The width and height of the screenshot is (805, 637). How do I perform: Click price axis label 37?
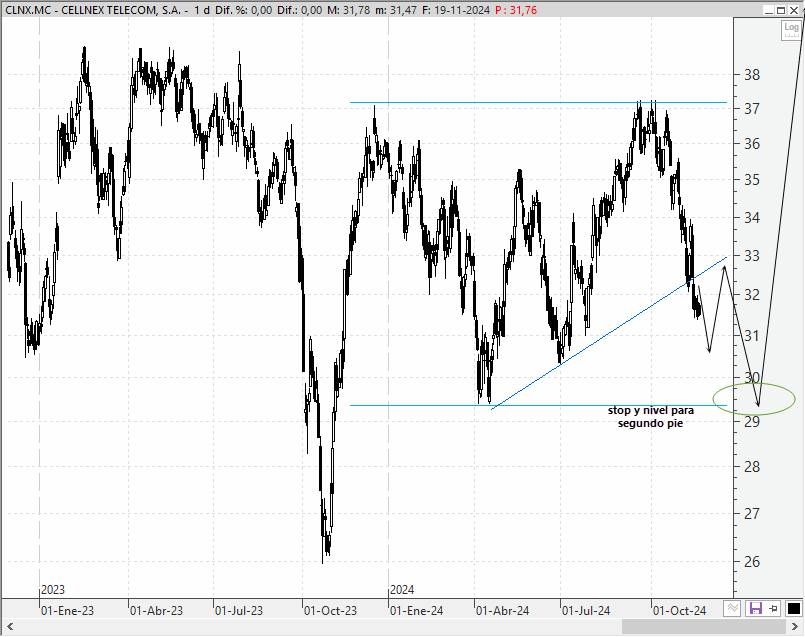coord(752,109)
